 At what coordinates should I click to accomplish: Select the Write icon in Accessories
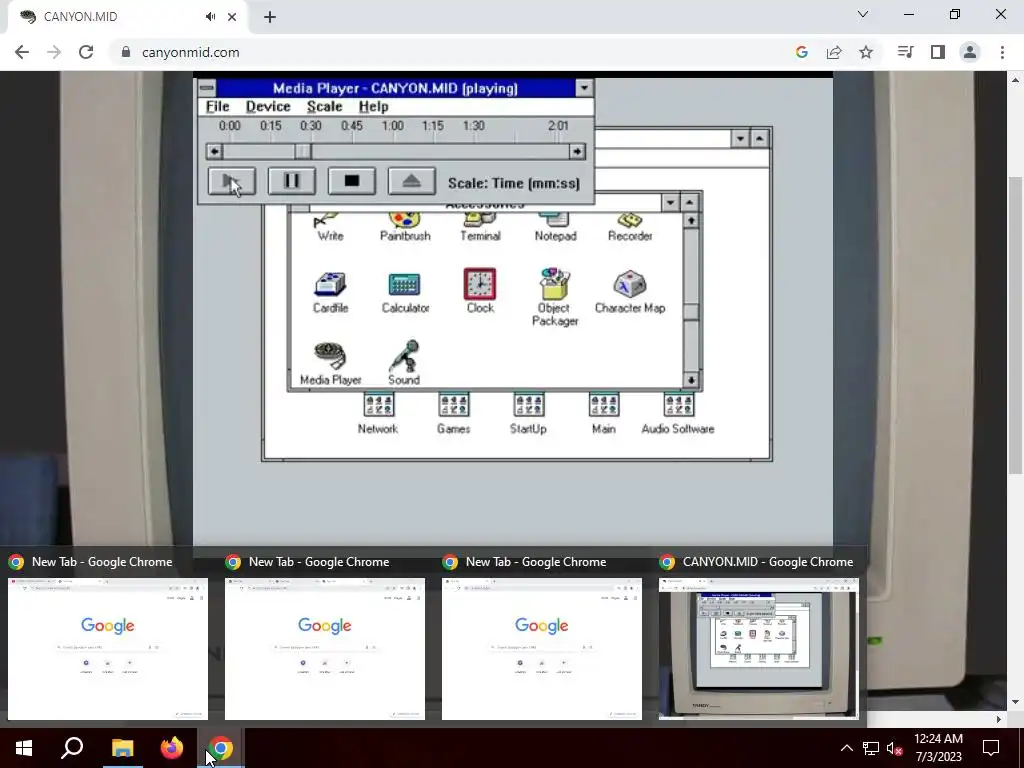click(330, 225)
